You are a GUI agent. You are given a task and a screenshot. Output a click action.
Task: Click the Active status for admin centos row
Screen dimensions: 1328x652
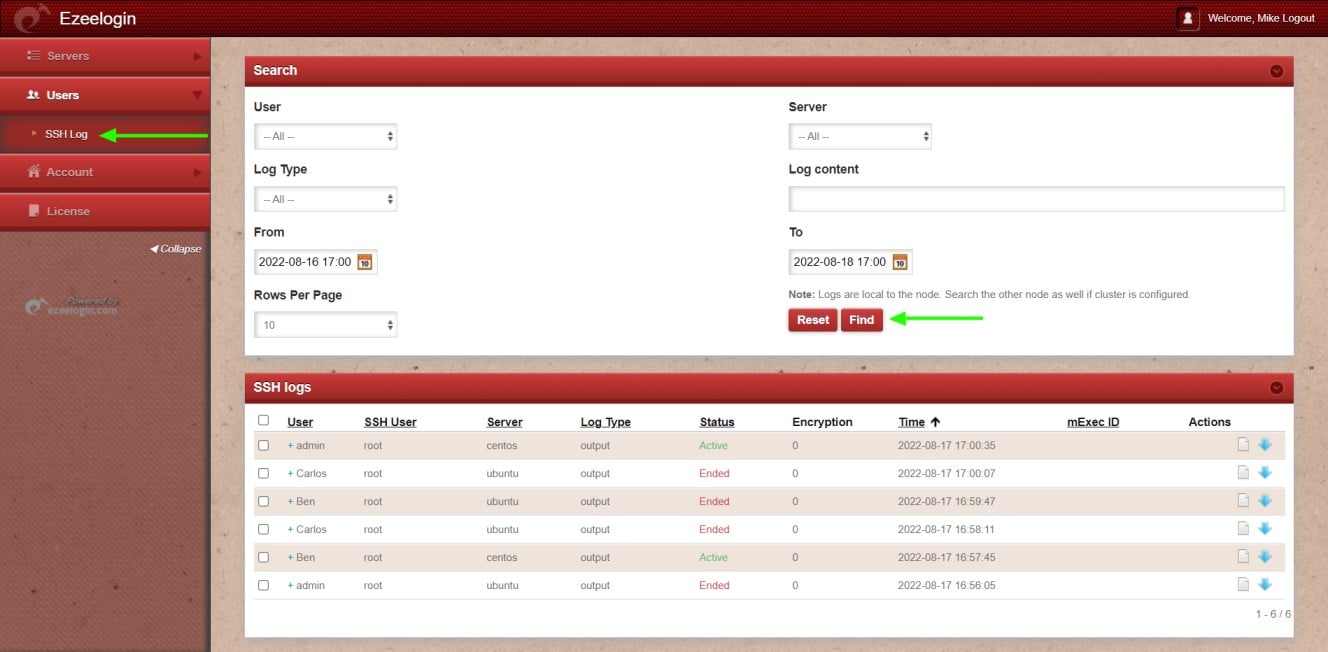tap(714, 446)
